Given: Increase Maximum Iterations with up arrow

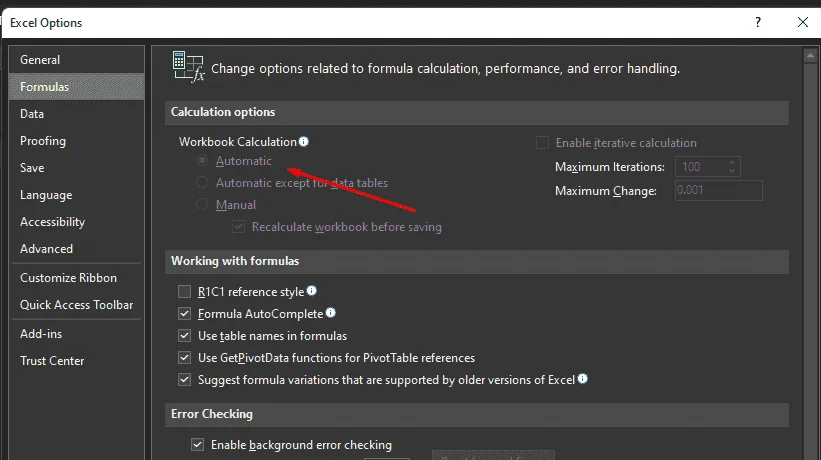Looking at the screenshot, I should click(733, 162).
